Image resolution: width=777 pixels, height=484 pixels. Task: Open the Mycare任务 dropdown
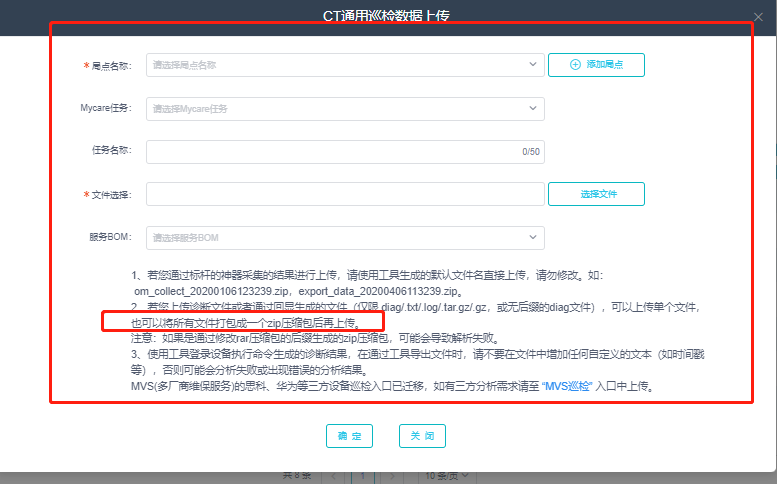click(x=345, y=108)
